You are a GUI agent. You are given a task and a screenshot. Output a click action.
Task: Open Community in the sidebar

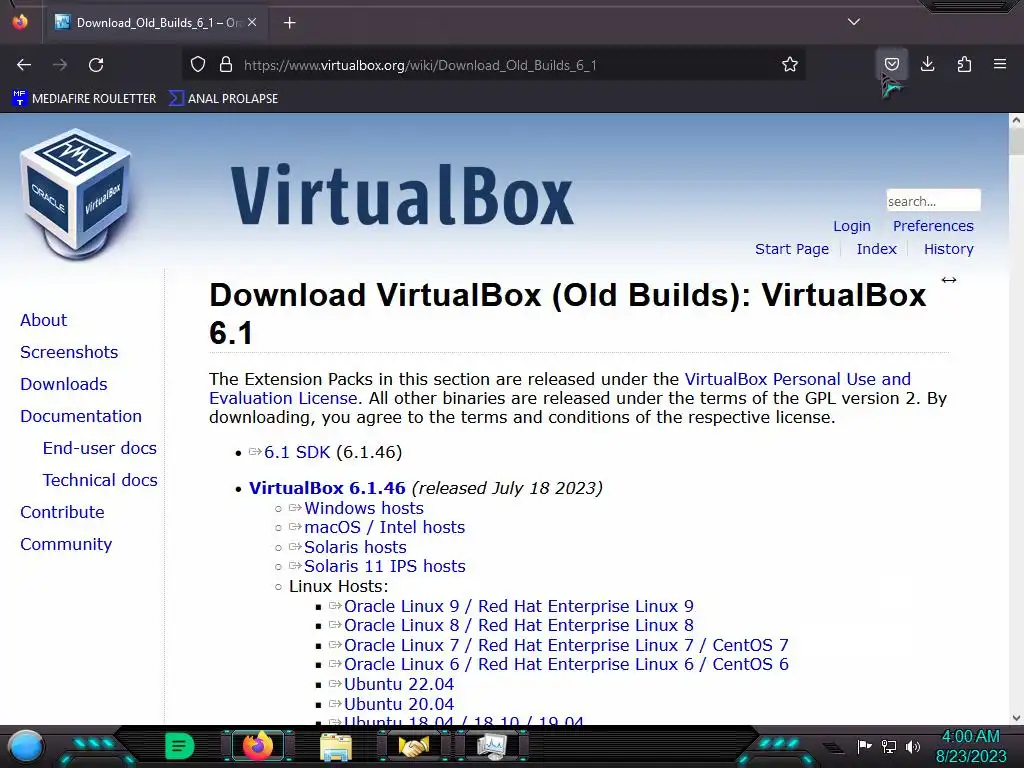pyautogui.click(x=66, y=544)
